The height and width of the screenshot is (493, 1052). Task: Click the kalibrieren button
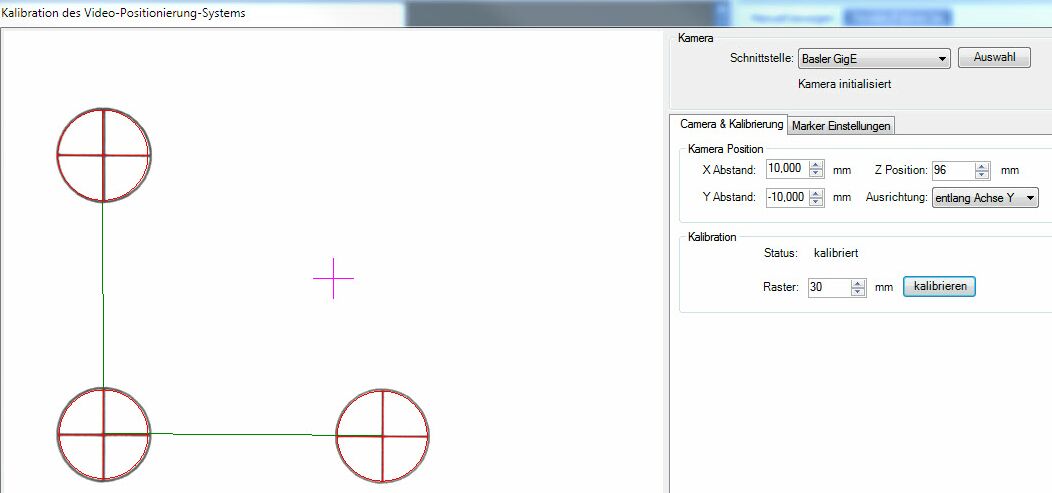coord(938,287)
